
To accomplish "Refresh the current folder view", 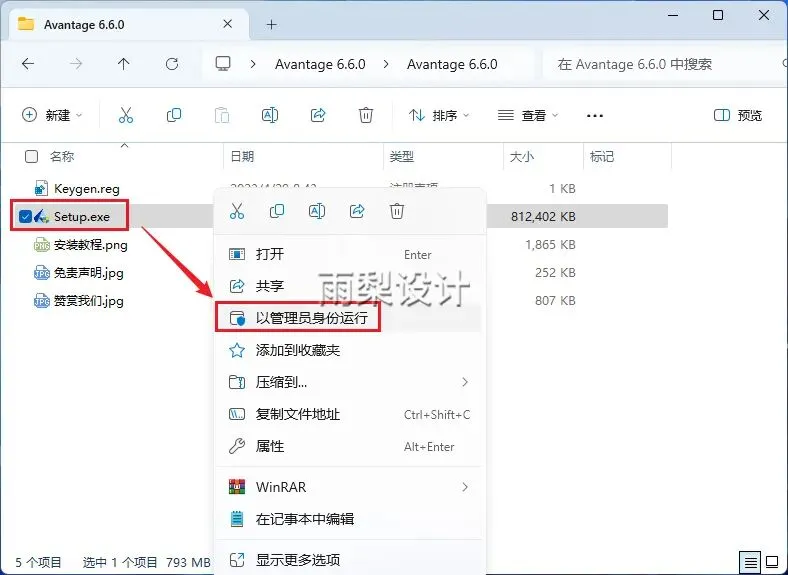I will 172,64.
